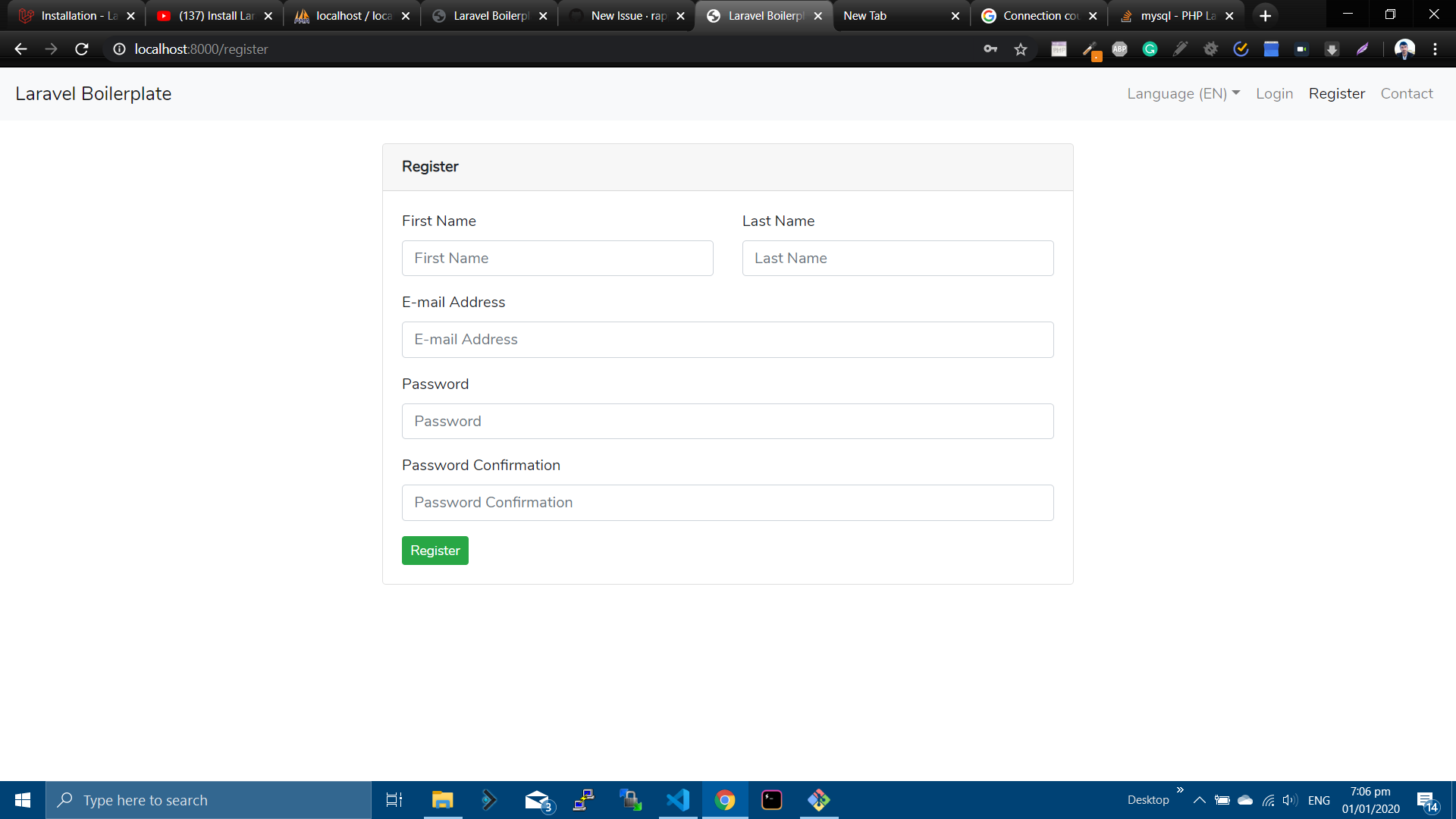This screenshot has height=819, width=1456.
Task: Expand hidden icons in the system tray
Action: 1200,800
